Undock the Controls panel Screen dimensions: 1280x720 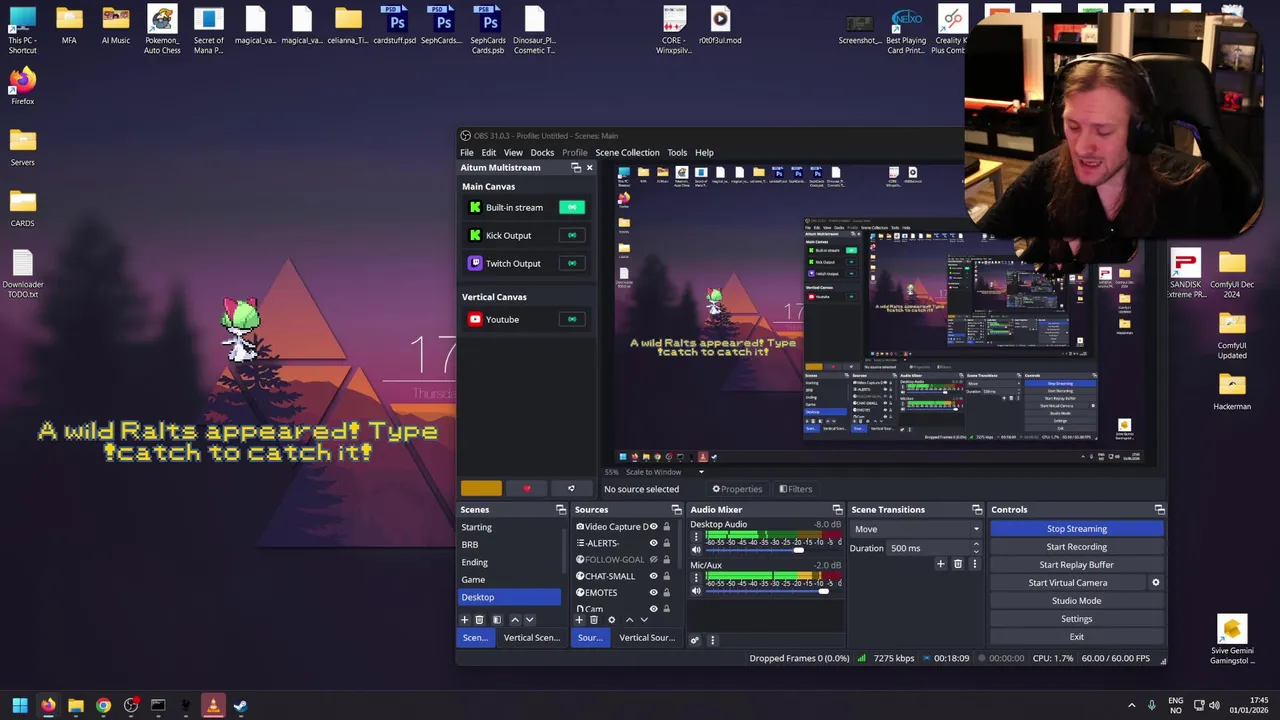click(x=1159, y=510)
